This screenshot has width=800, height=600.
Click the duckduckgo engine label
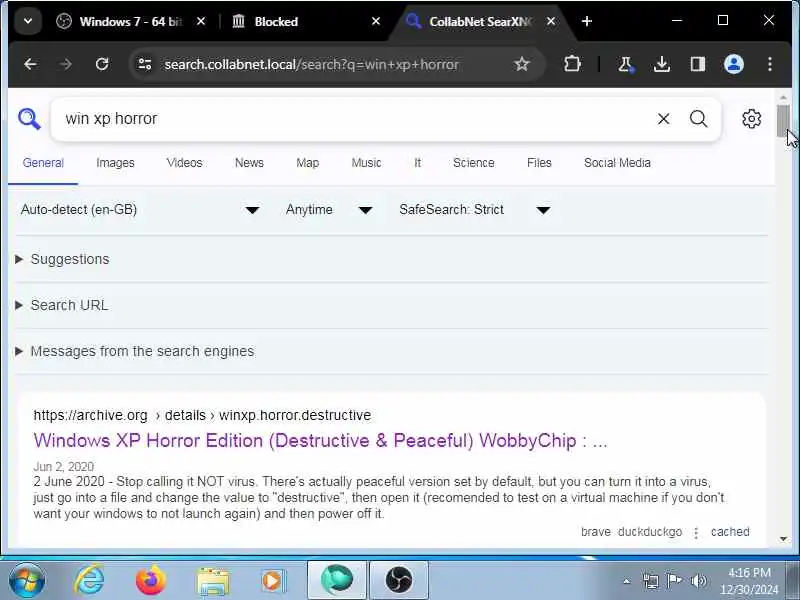coord(649,532)
